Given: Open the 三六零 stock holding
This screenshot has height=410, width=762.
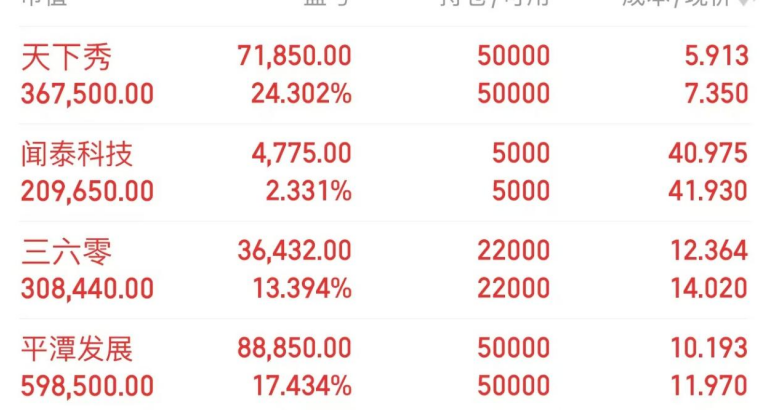Looking at the screenshot, I should (66, 251).
